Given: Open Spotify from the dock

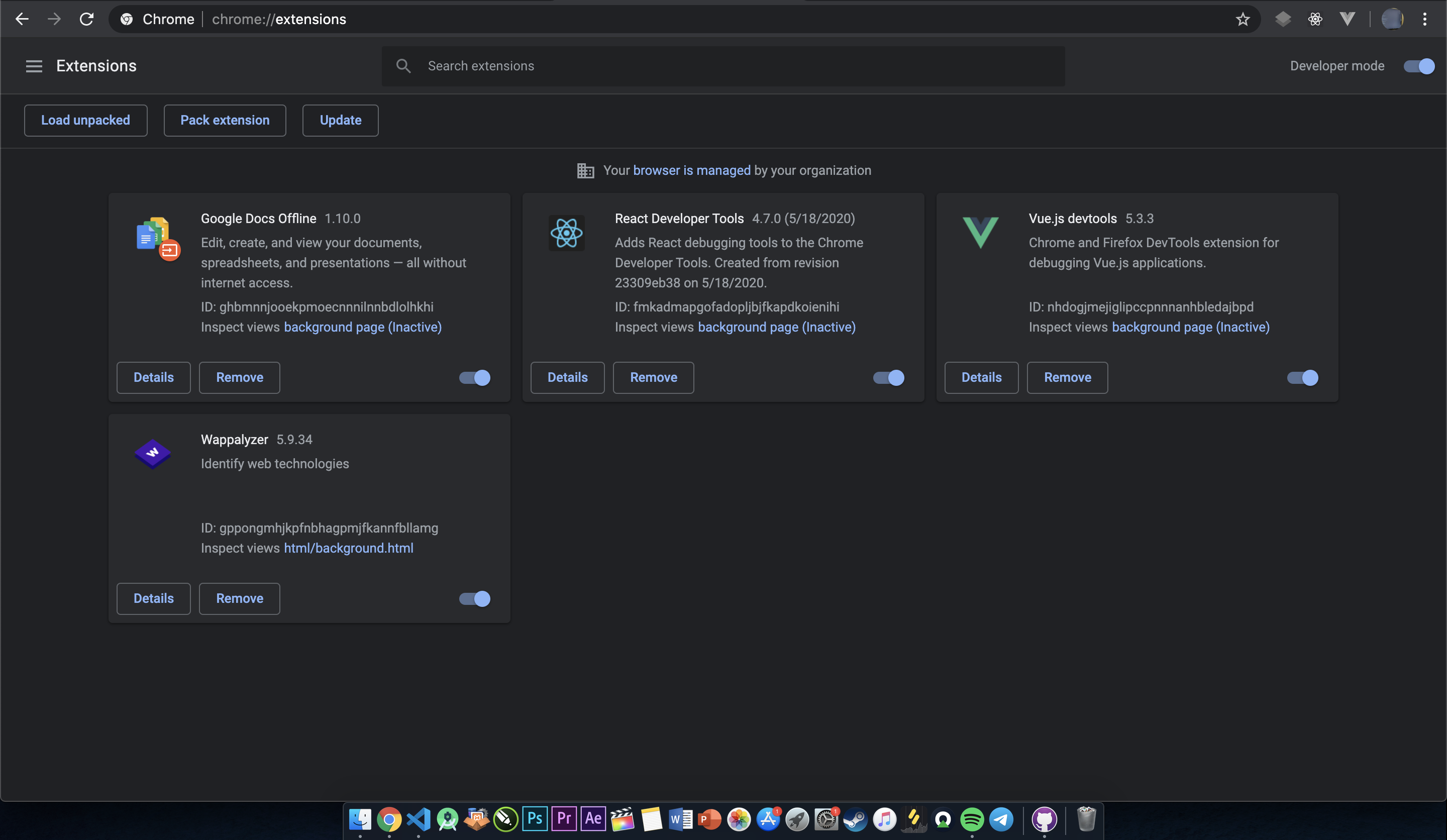Looking at the screenshot, I should point(972,819).
